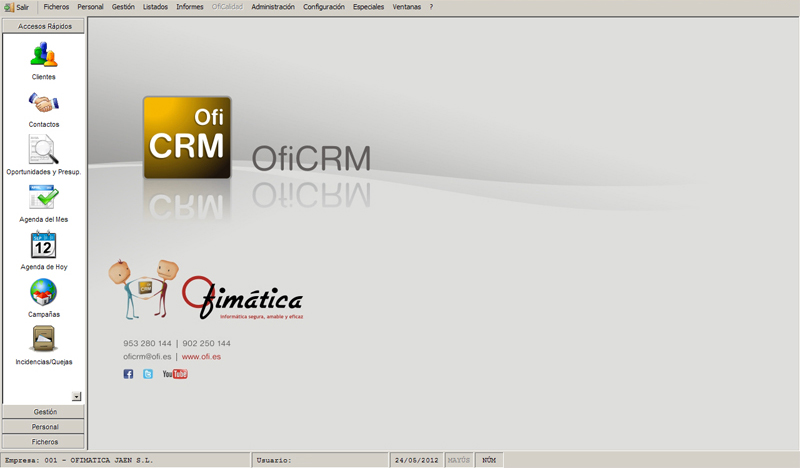Open the Gestión menu in menu bar
This screenshot has width=800, height=468.
[x=123, y=7]
